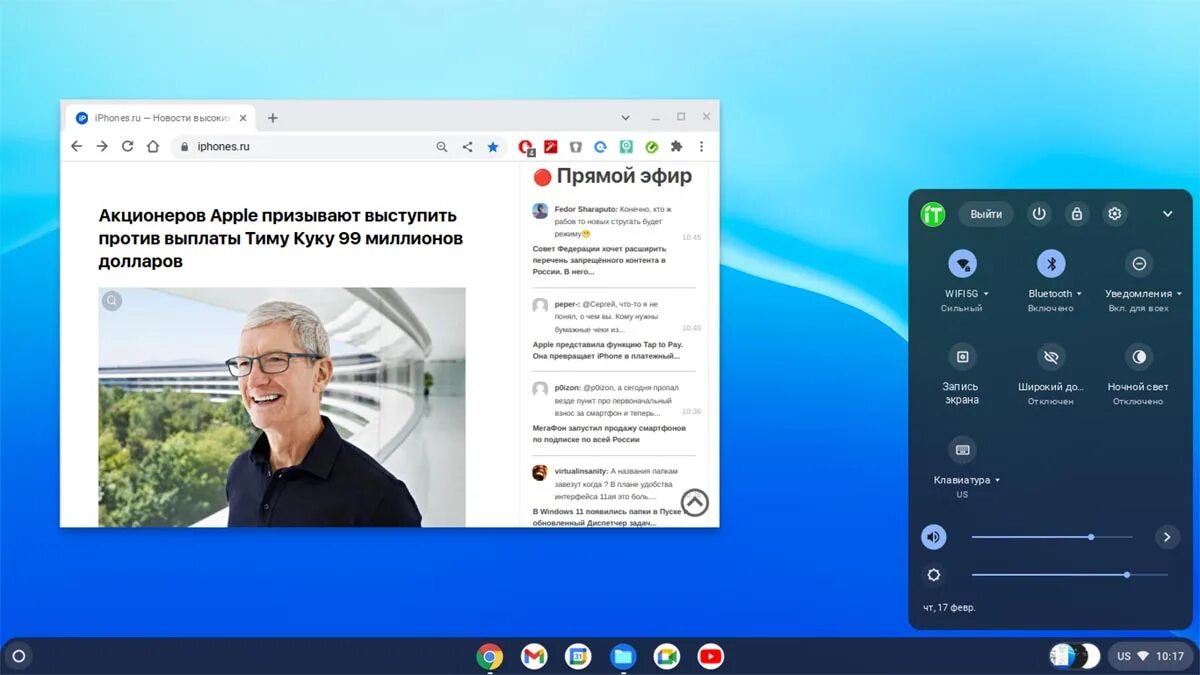Click the status tray showing 10:17
Screen dimensions: 1200x675
tap(1150, 657)
